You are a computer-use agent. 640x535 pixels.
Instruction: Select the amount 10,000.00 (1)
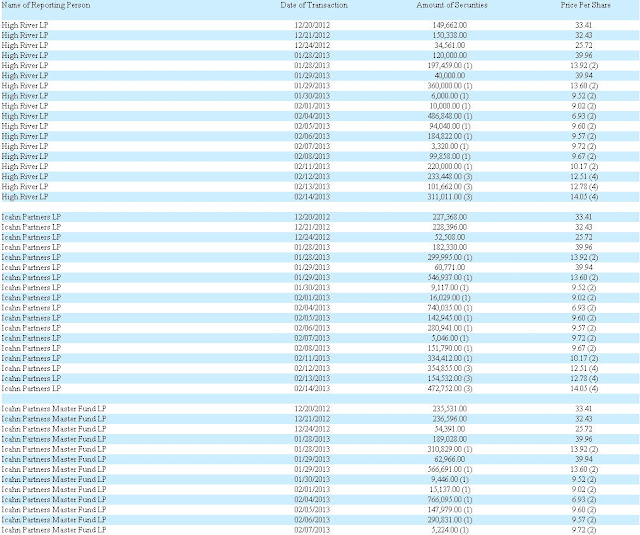450,106
